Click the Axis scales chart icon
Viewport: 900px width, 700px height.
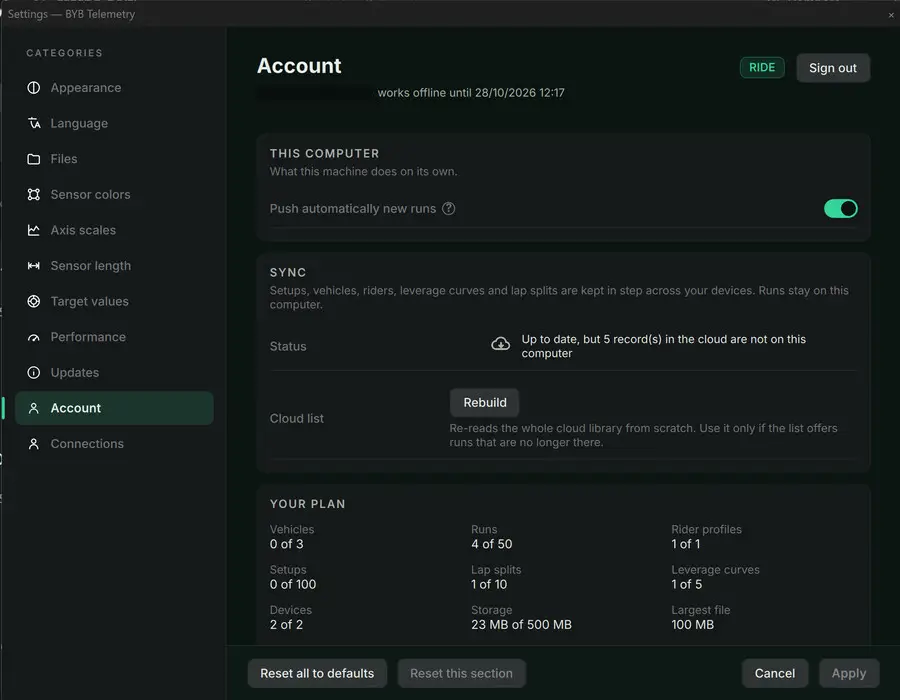(34, 230)
